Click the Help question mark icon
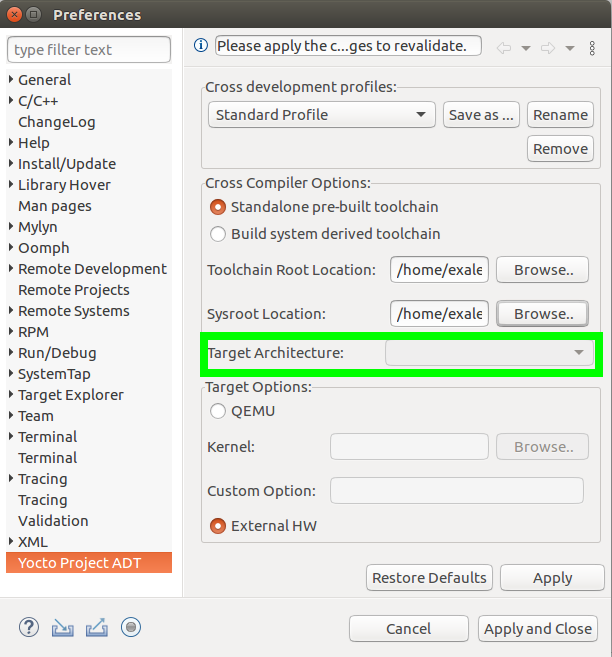 [x=29, y=627]
